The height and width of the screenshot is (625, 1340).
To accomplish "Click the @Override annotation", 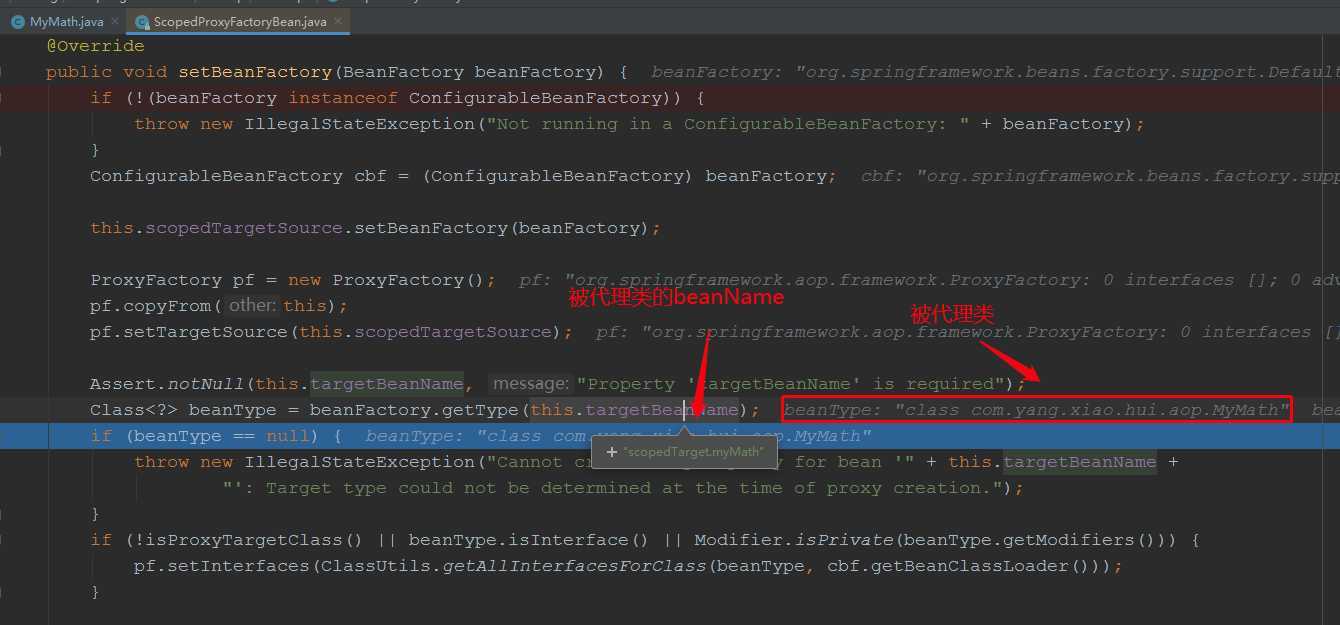I will [x=95, y=46].
